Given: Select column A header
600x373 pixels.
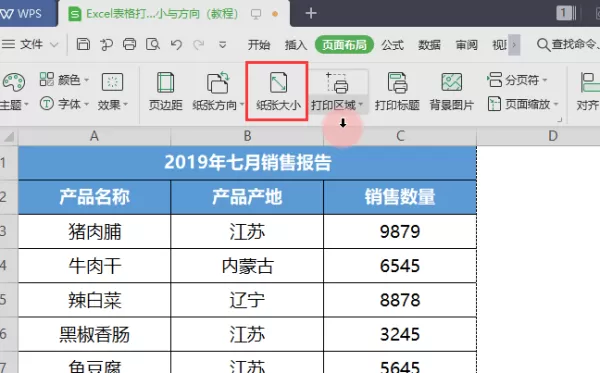Looking at the screenshot, I should [94, 136].
